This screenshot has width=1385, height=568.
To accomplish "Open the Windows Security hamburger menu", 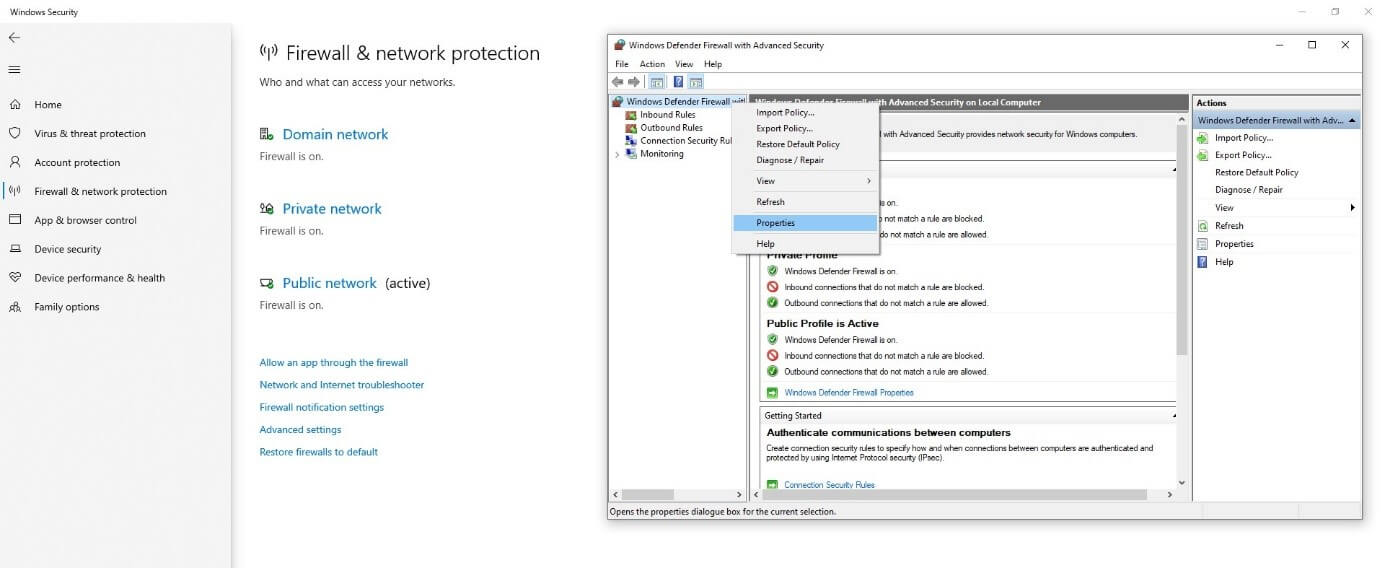I will (14, 70).
